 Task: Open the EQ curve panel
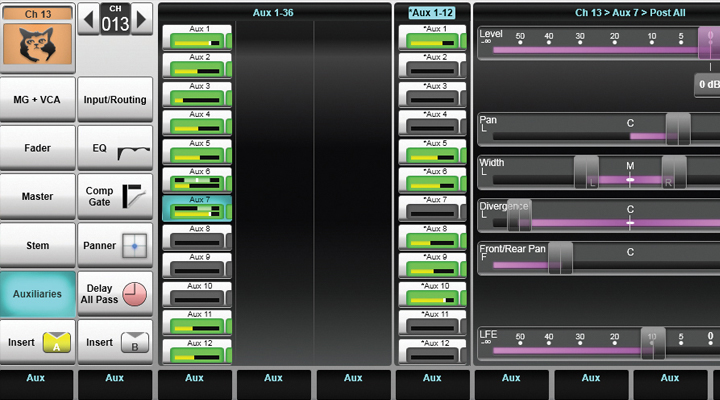(115, 148)
